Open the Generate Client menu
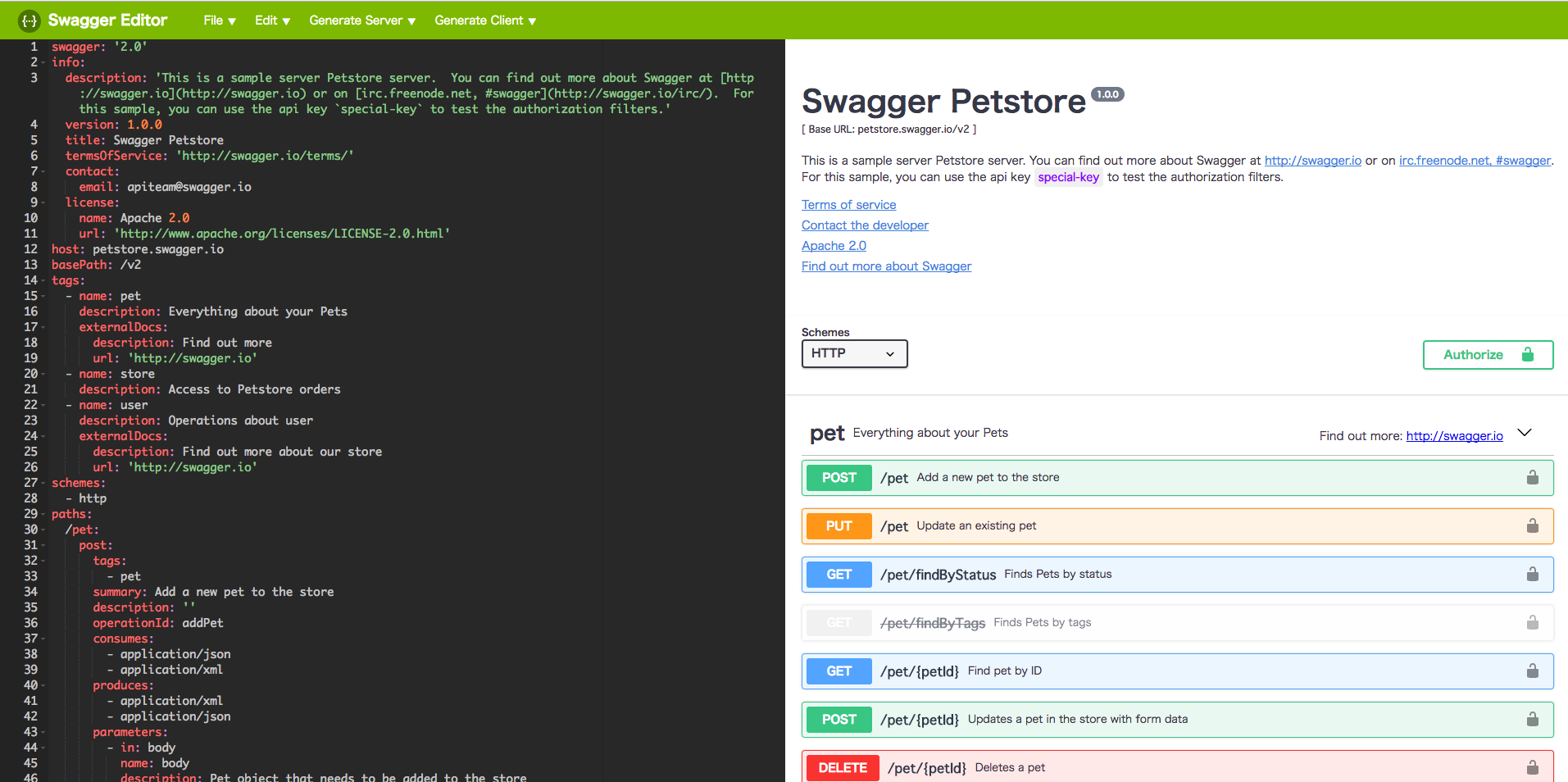This screenshot has width=1568, height=782. [484, 20]
